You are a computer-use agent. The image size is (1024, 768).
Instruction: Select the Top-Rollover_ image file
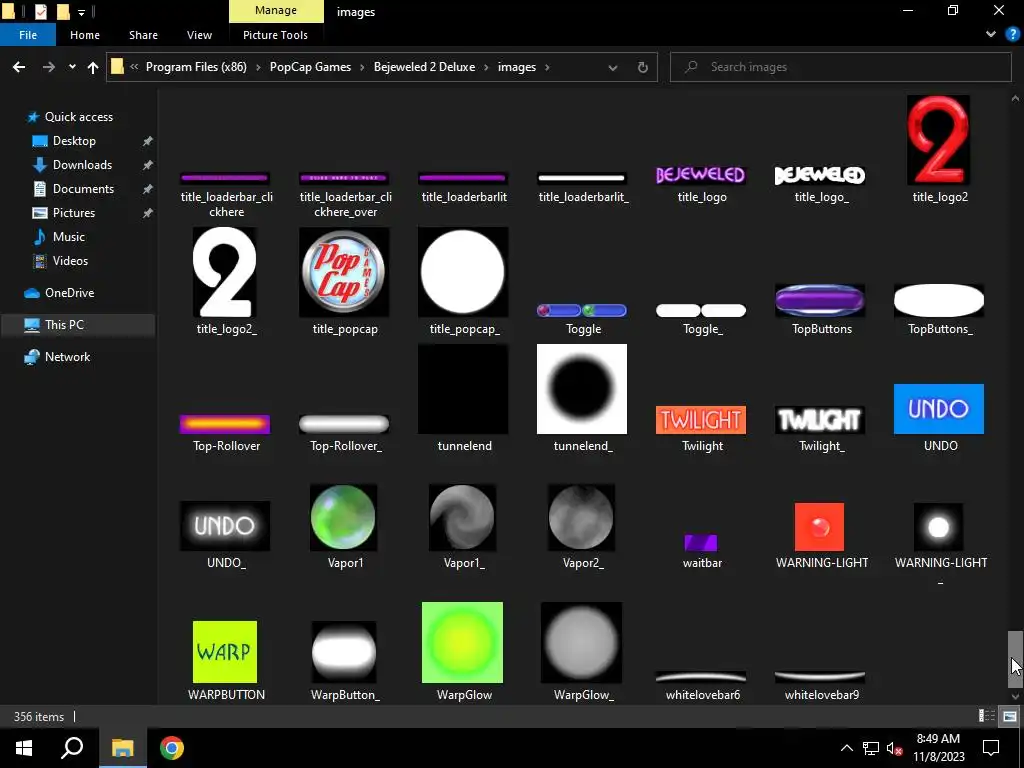[x=344, y=424]
